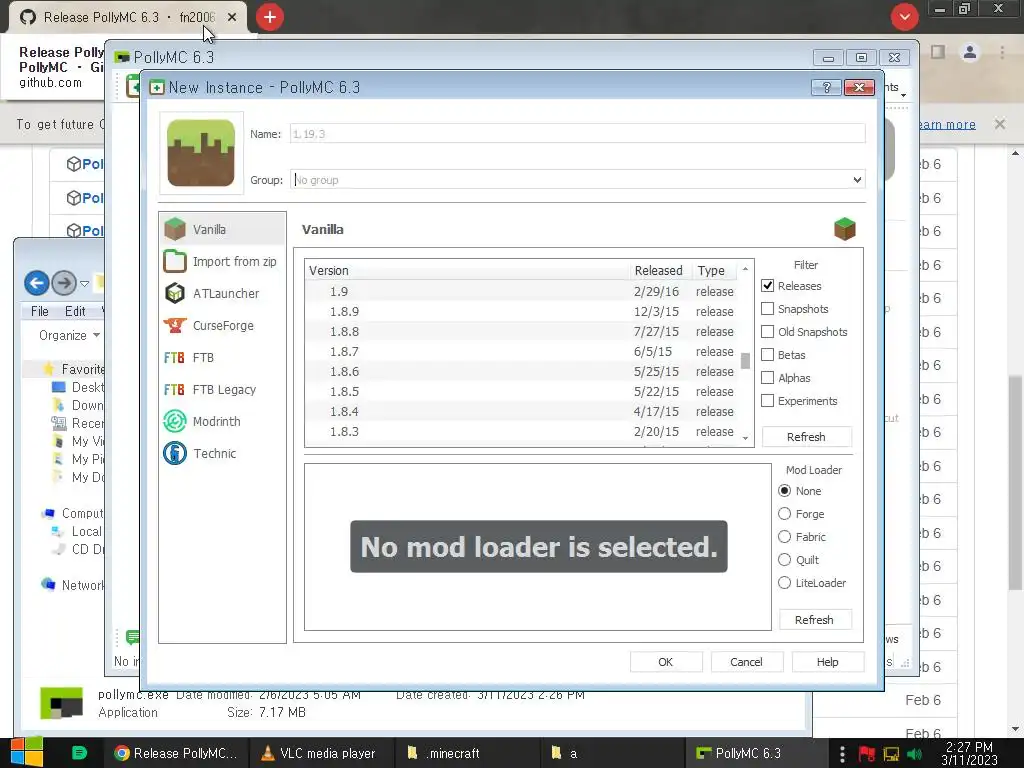Click the instance Name field
The height and width of the screenshot is (768, 1024).
577,134
